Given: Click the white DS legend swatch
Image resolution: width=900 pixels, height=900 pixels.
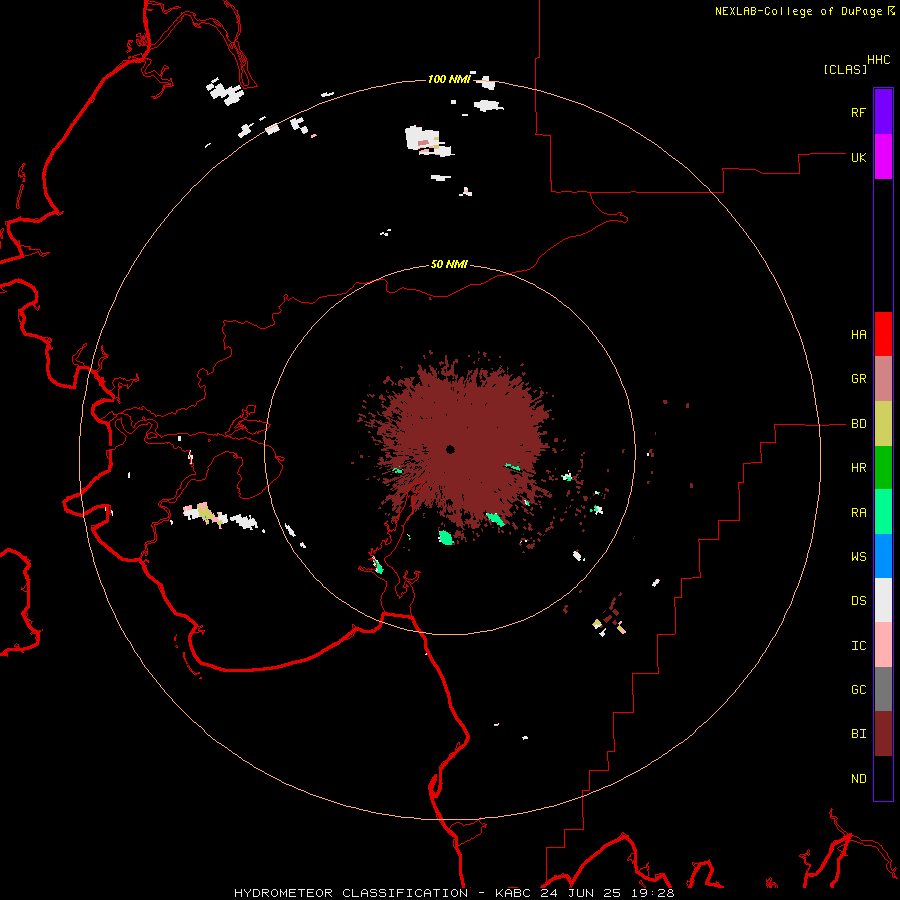Looking at the screenshot, I should (883, 600).
